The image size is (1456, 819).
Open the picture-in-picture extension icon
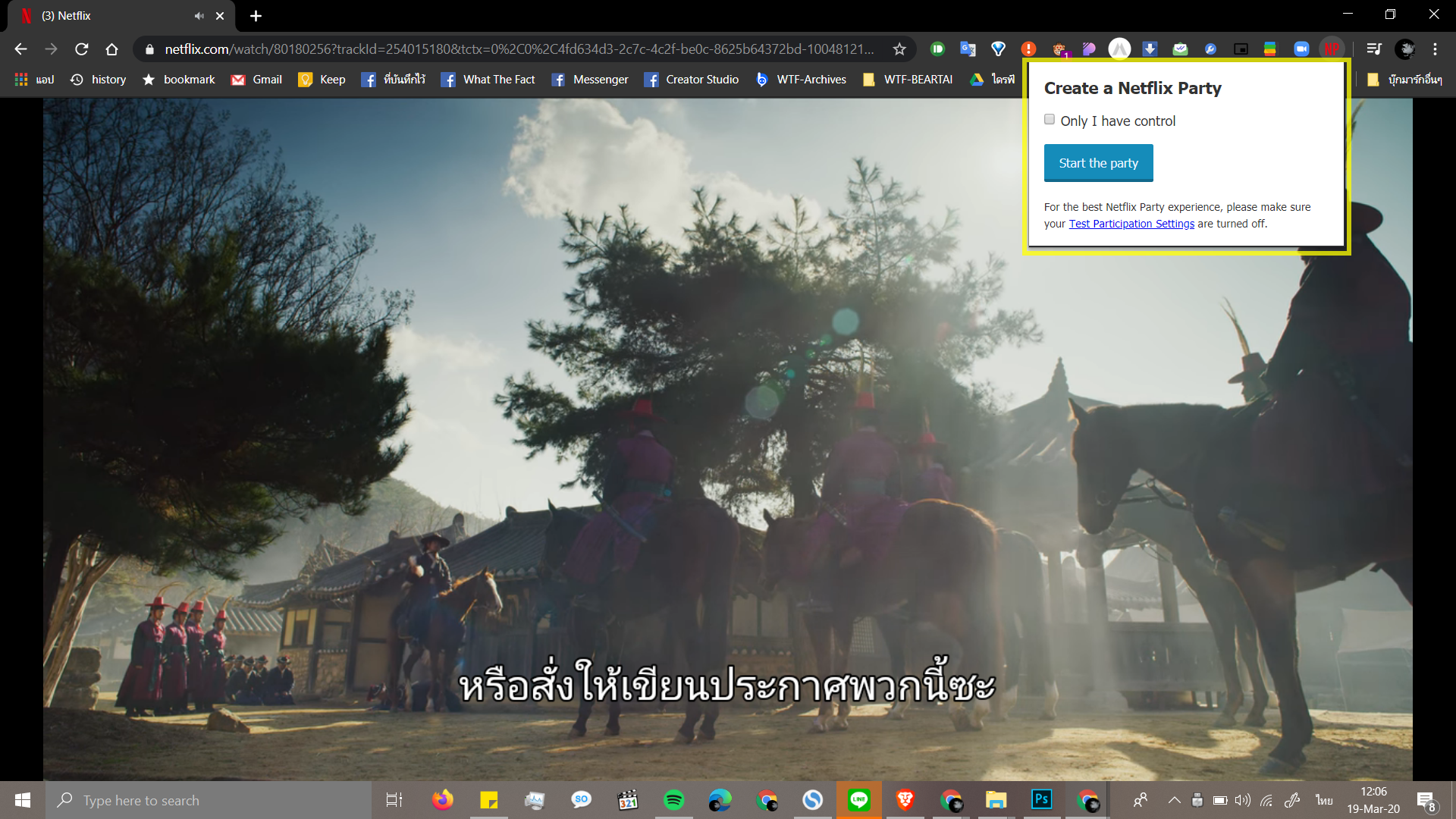(1241, 49)
